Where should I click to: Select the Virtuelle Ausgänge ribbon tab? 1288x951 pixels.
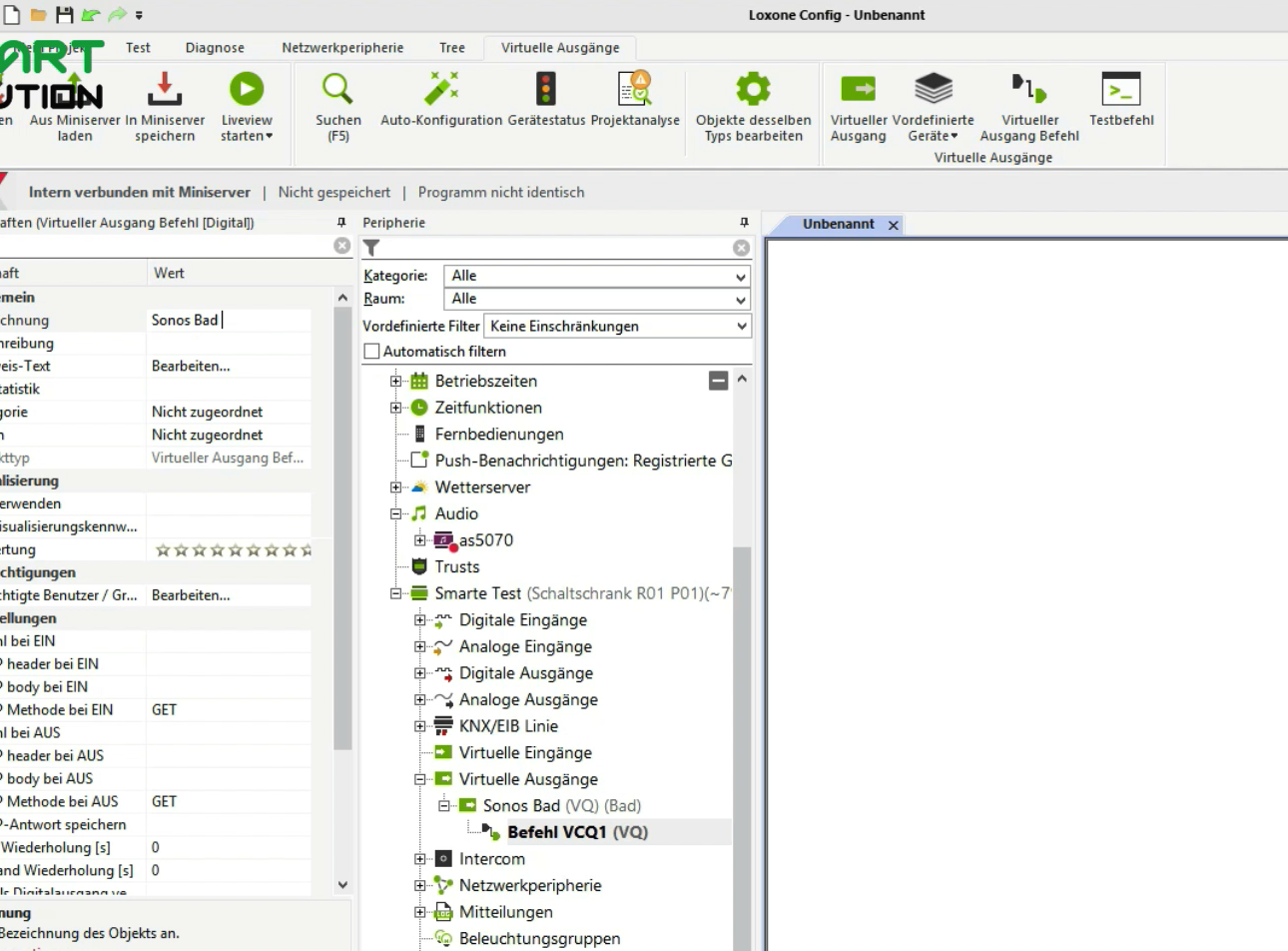[560, 48]
